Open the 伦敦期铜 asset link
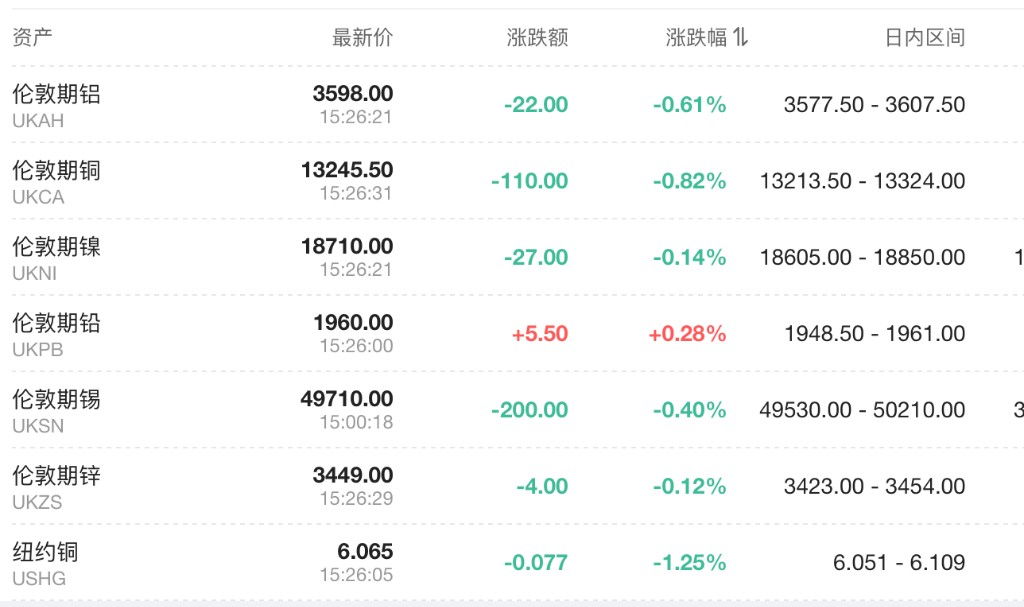Viewport: 1024px width, 607px height. click(x=56, y=170)
